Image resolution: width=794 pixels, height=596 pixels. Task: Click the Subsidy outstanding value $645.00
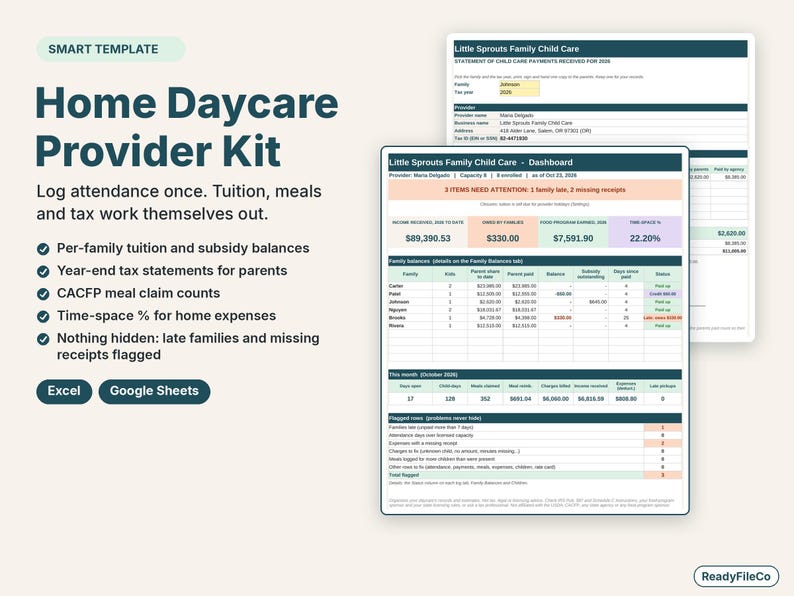[x=598, y=302]
